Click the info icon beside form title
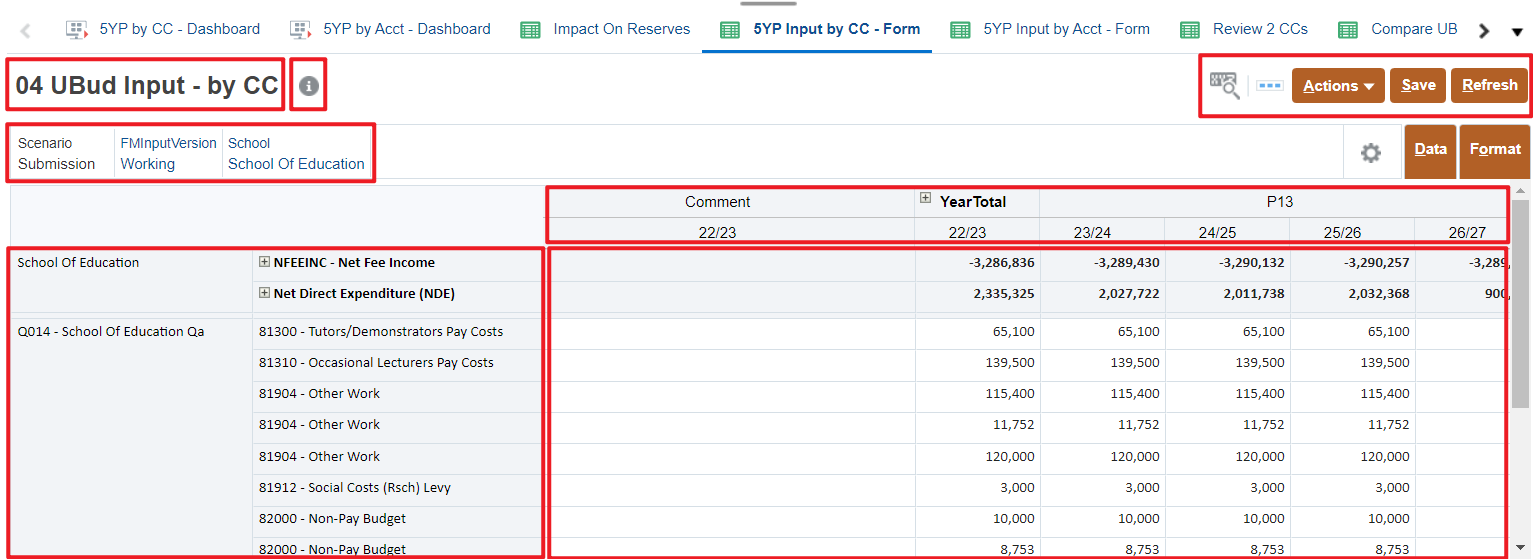This screenshot has height=559, width=1533. (x=308, y=87)
